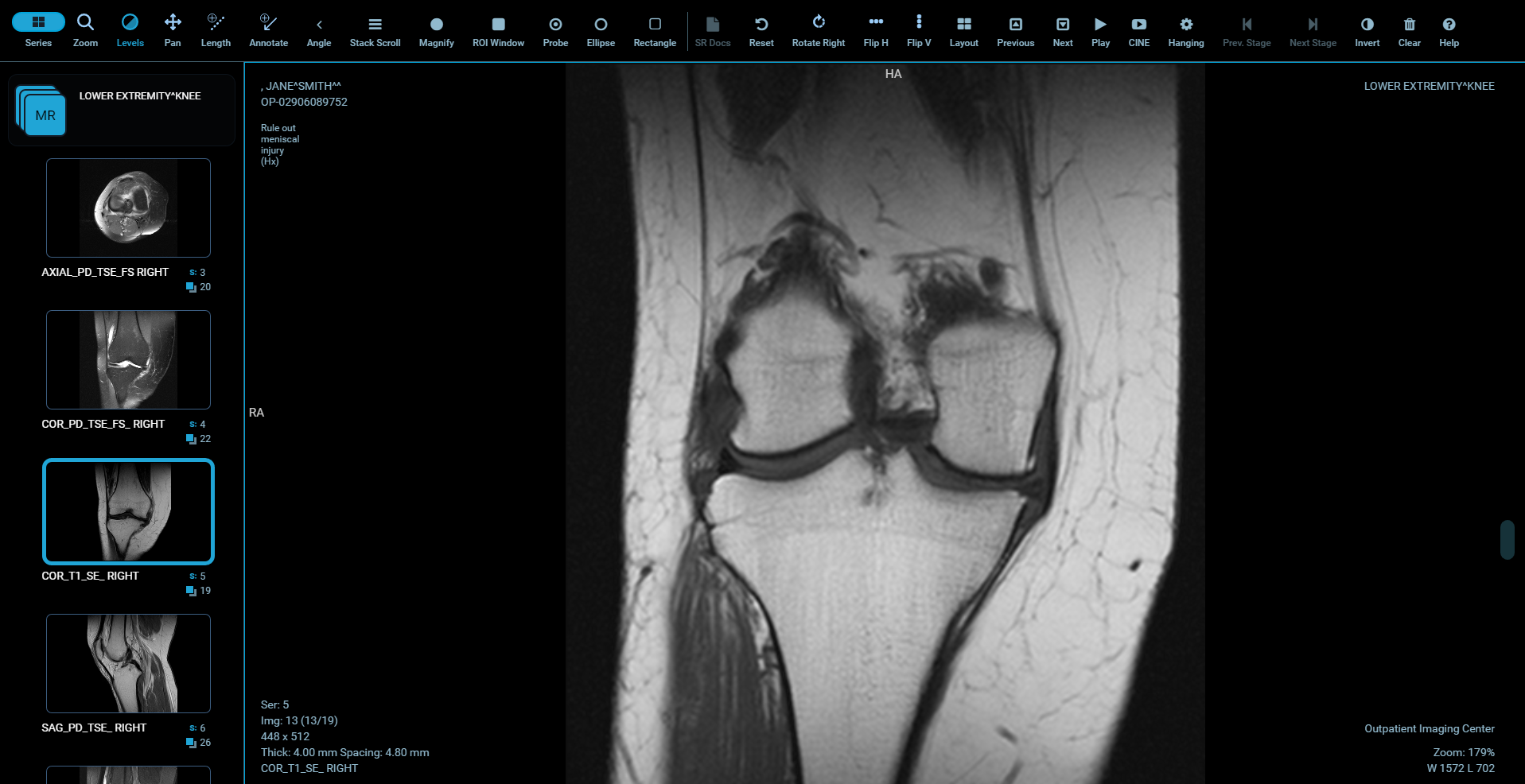Click the AXIAL_PD_TSE_FS RIGHT label
The width and height of the screenshot is (1525, 784).
tap(105, 272)
